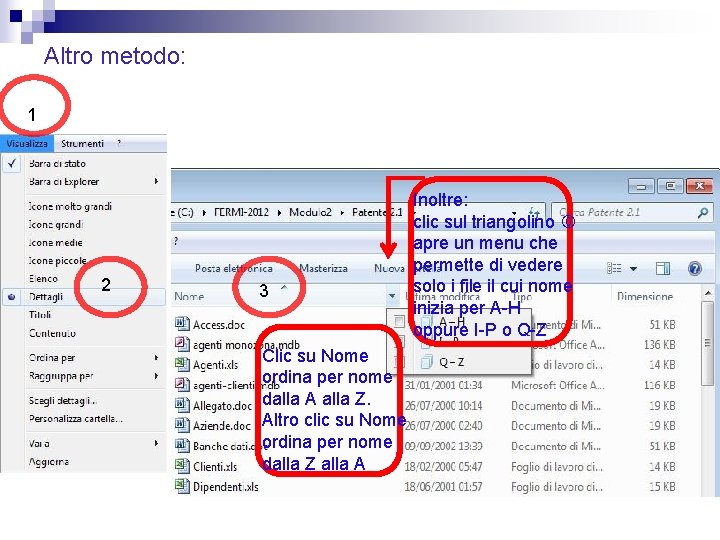Viewport: 720px width, 540px height.
Task: Click the search magnifier icon
Action: 703,213
